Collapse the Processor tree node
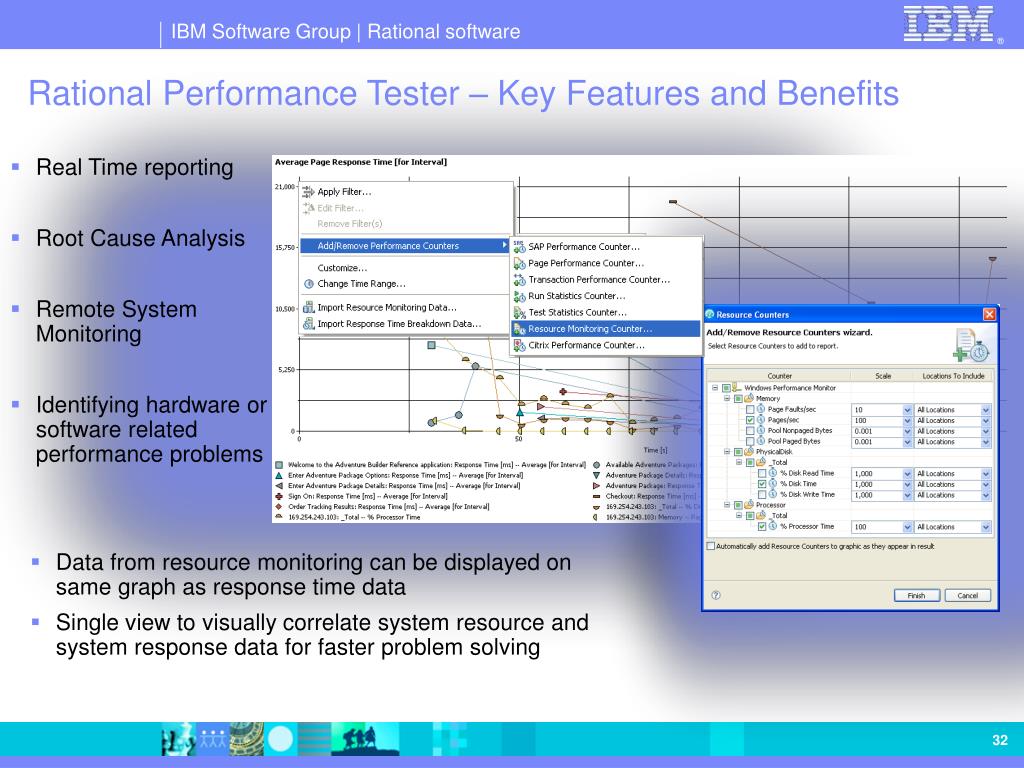The width and height of the screenshot is (1024, 768). pos(727,505)
